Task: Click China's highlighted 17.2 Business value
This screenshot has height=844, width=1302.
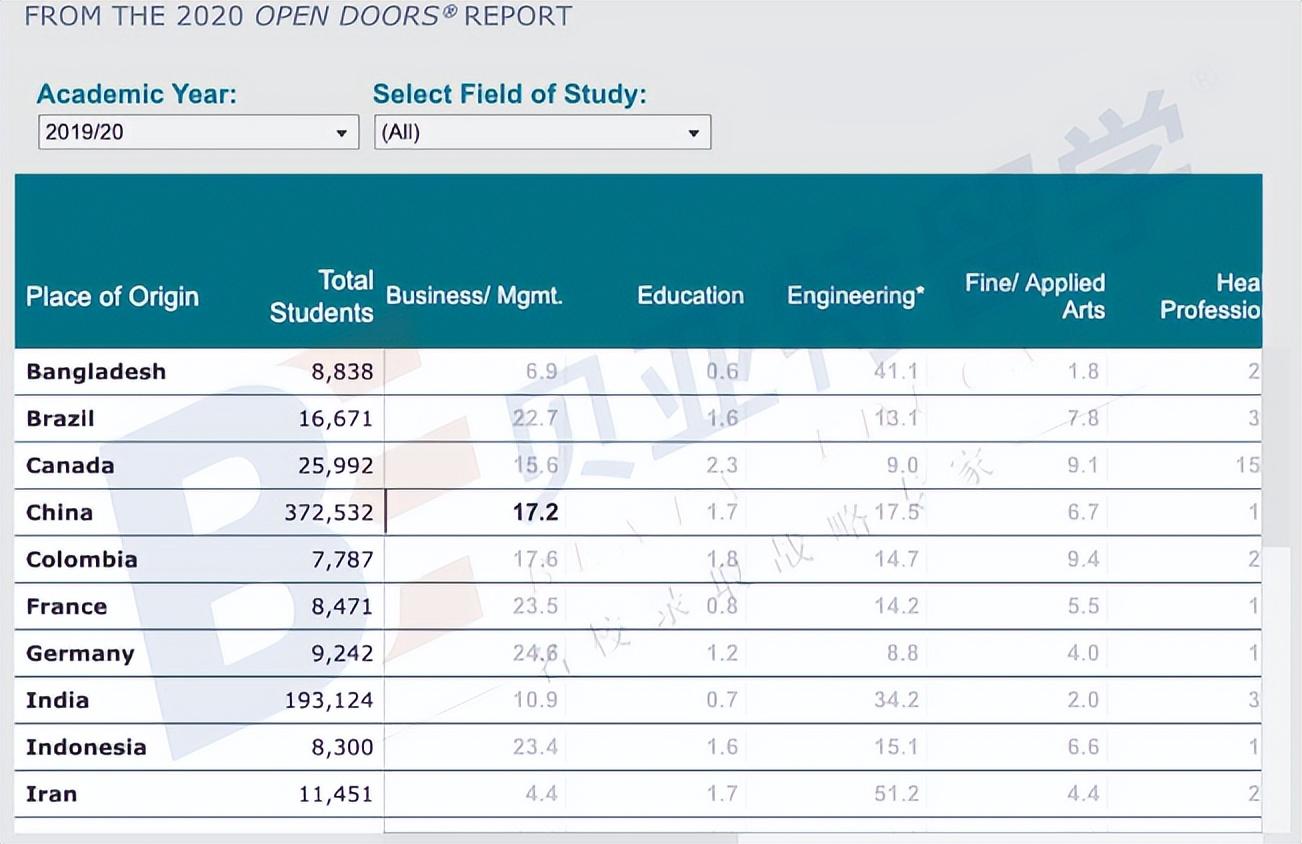Action: point(535,513)
